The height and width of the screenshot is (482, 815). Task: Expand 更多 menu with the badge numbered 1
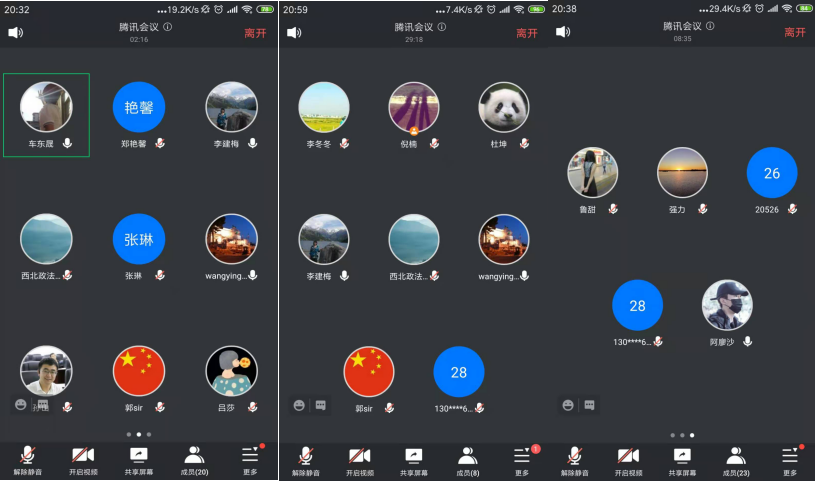pos(521,460)
